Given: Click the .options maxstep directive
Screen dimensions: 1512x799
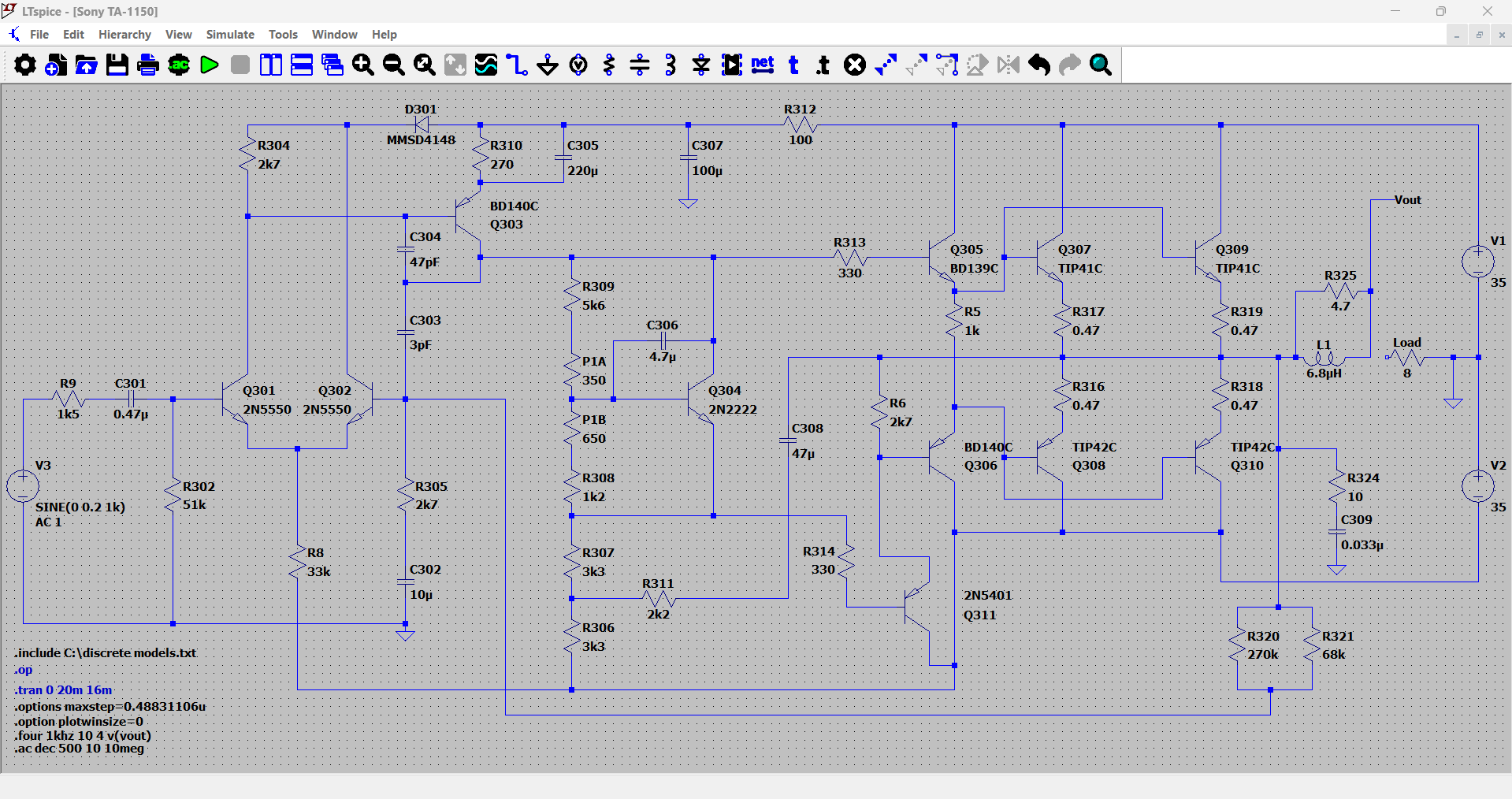Looking at the screenshot, I should tap(110, 706).
